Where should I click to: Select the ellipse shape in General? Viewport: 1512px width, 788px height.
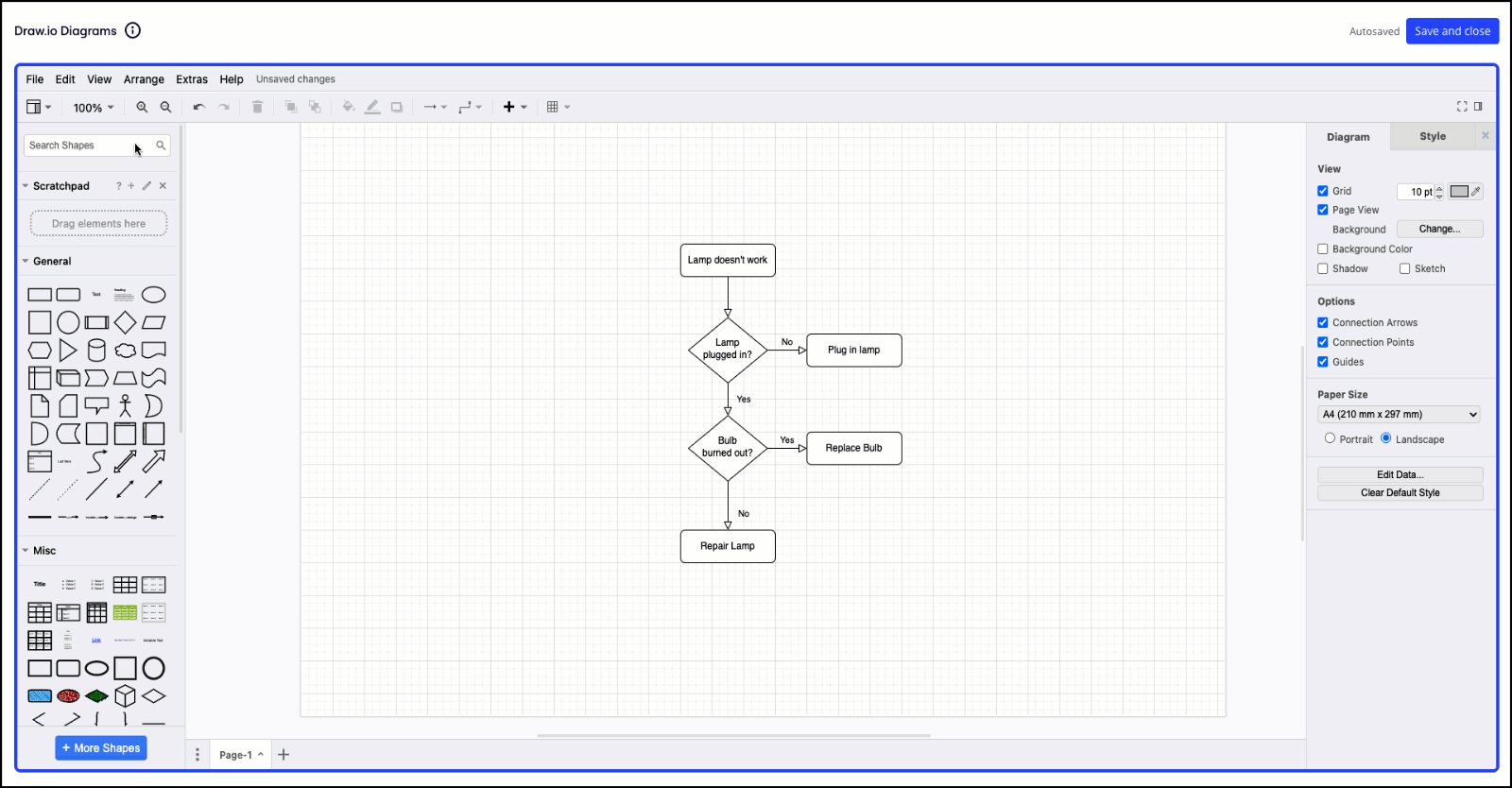click(153, 295)
